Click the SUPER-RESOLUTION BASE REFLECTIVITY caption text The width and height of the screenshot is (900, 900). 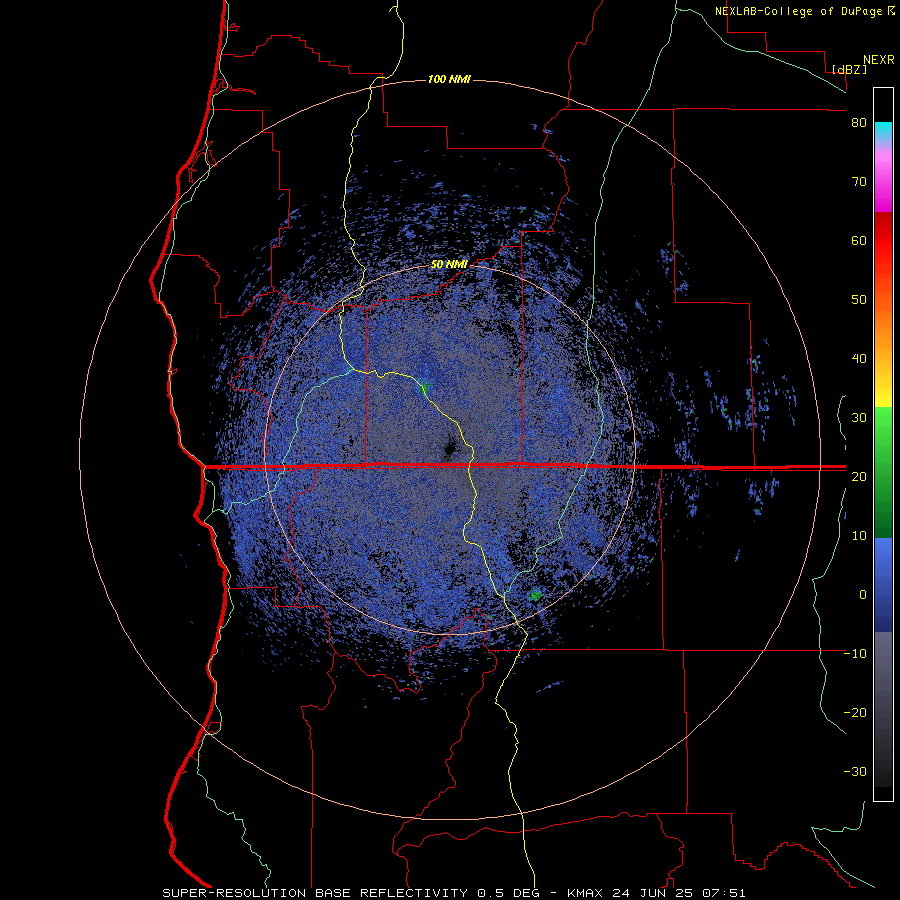315,893
